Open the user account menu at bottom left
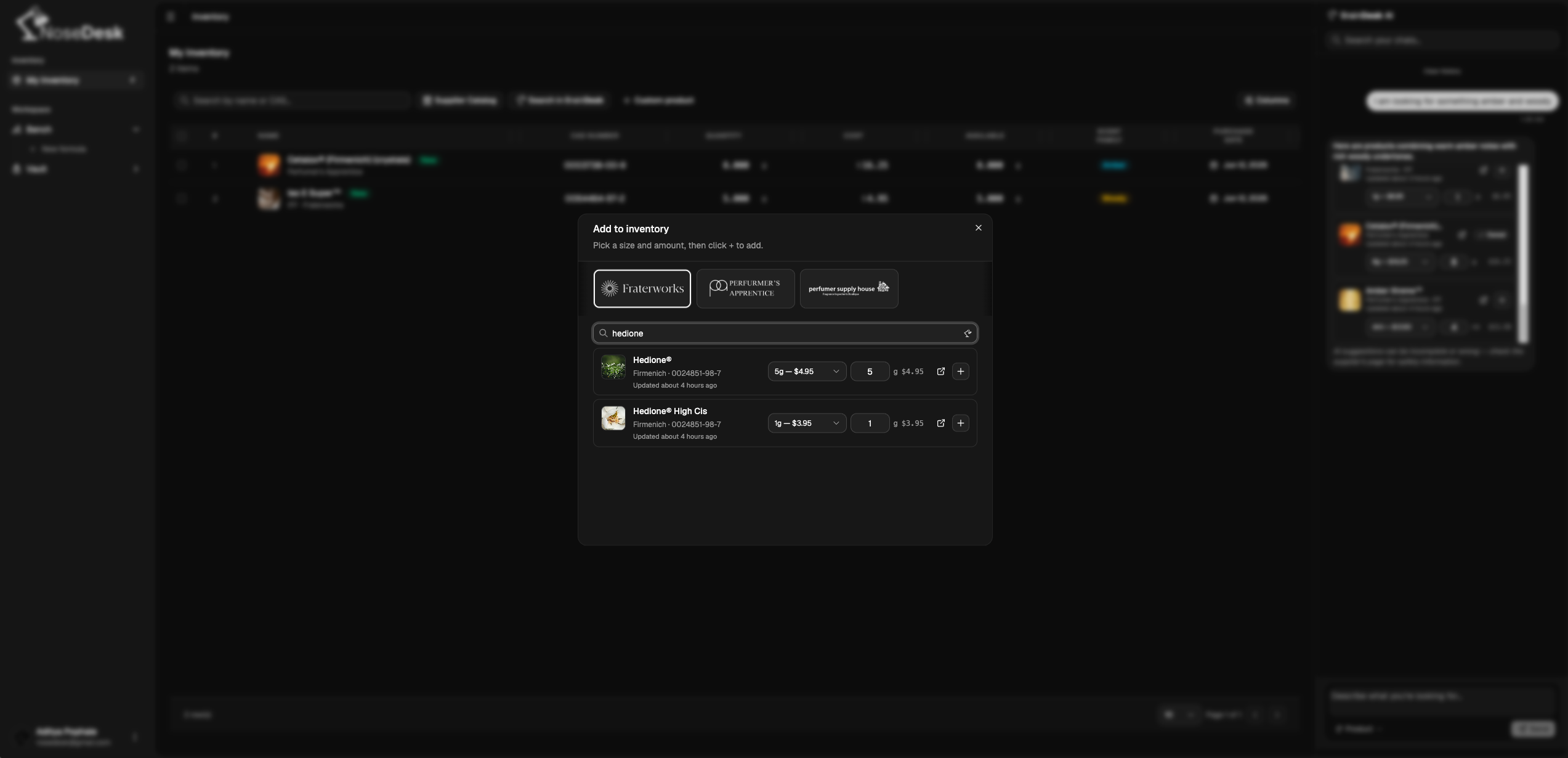 click(x=76, y=736)
